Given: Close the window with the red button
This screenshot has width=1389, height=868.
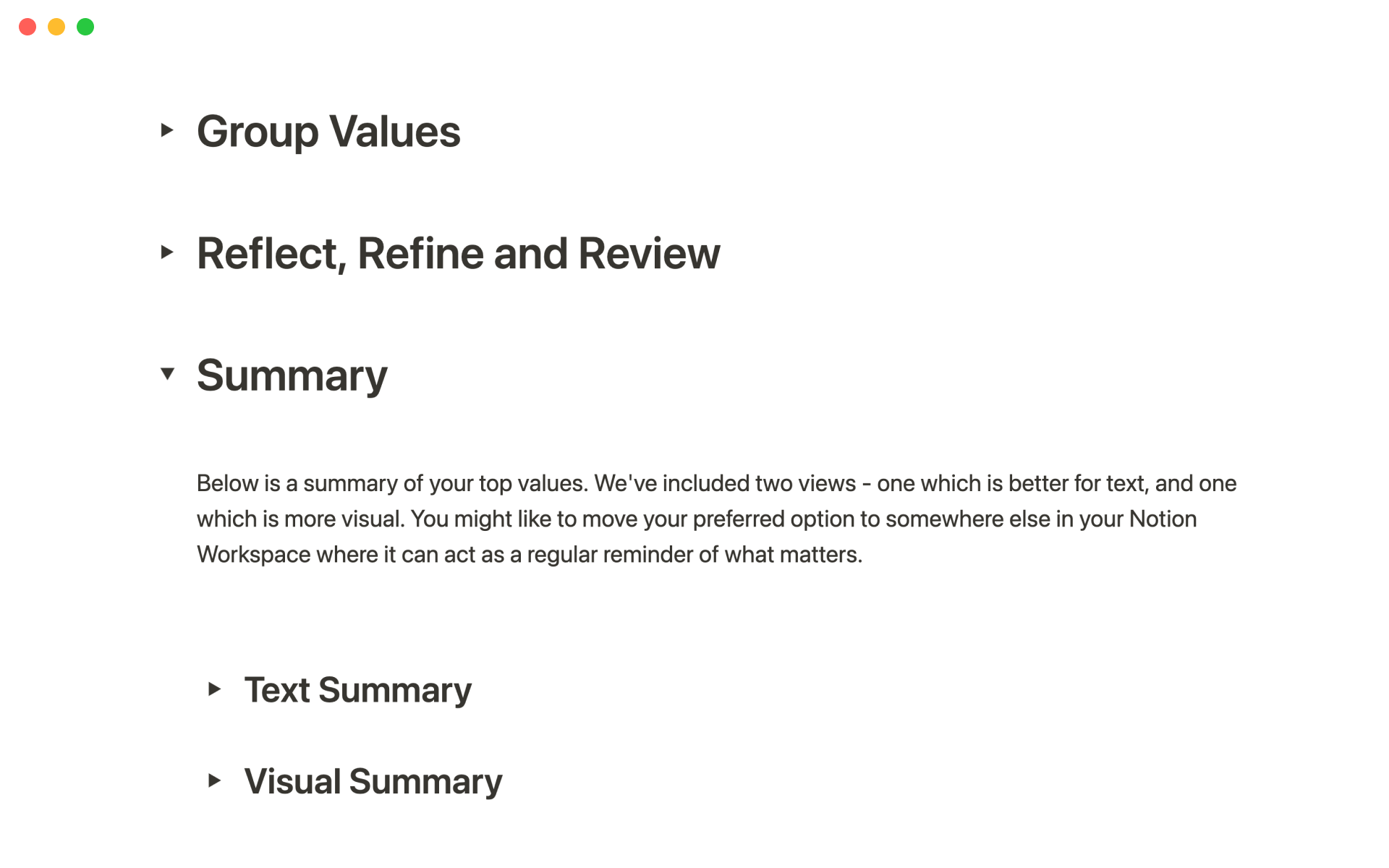Looking at the screenshot, I should click(x=27, y=27).
